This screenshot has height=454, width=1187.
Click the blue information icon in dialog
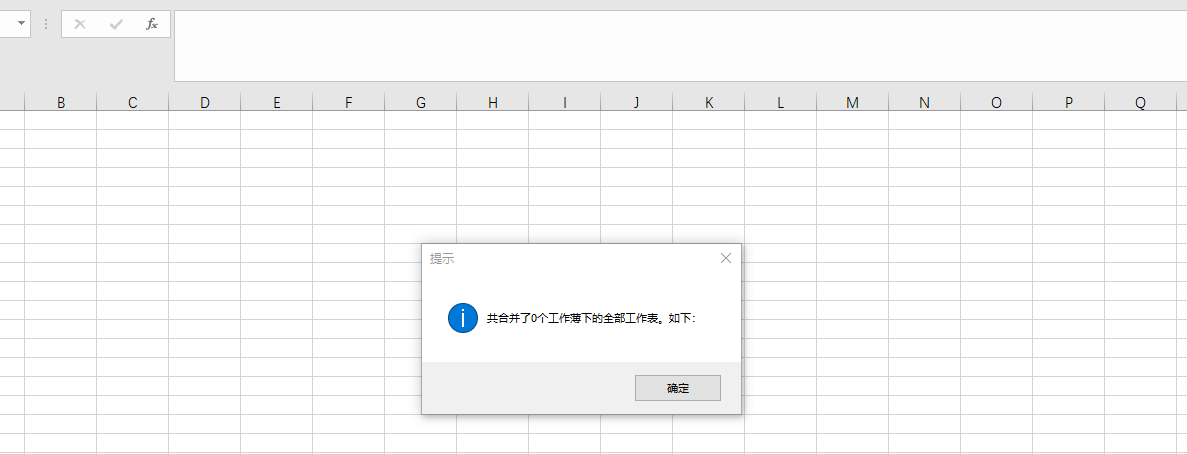coord(463,319)
